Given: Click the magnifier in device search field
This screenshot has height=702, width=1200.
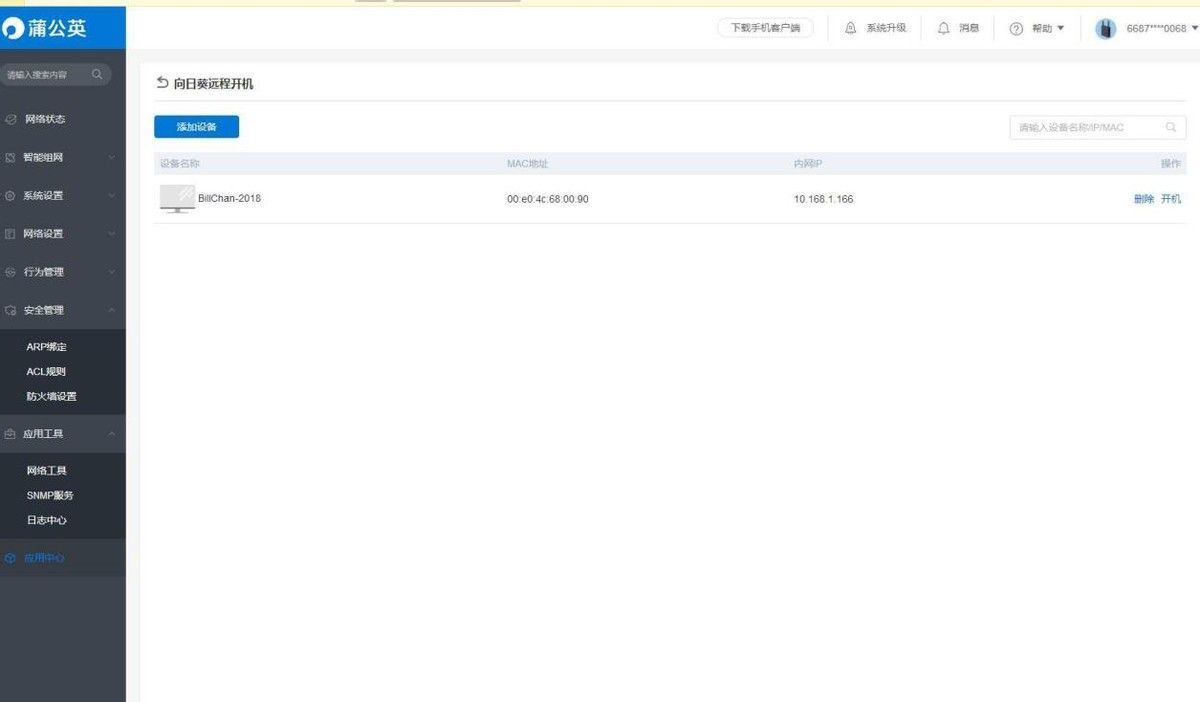Looking at the screenshot, I should click(x=1170, y=127).
